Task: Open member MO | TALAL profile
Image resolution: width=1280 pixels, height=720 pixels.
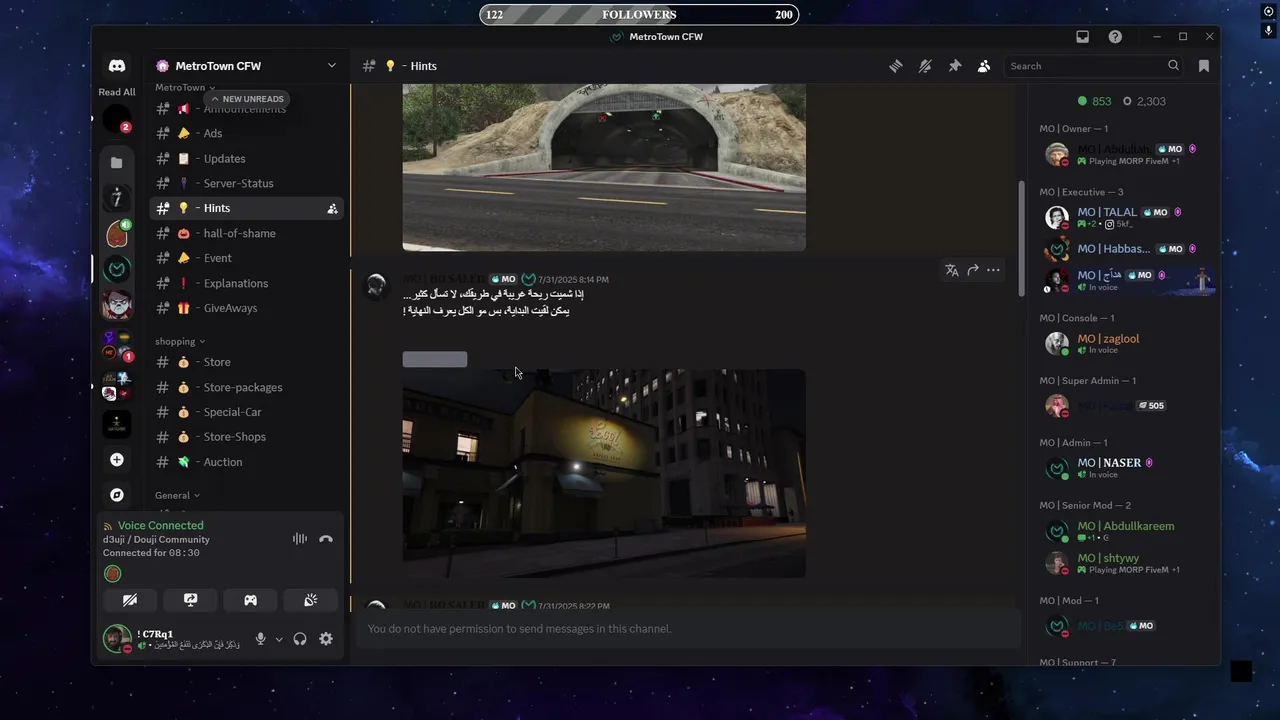Action: point(1127,217)
